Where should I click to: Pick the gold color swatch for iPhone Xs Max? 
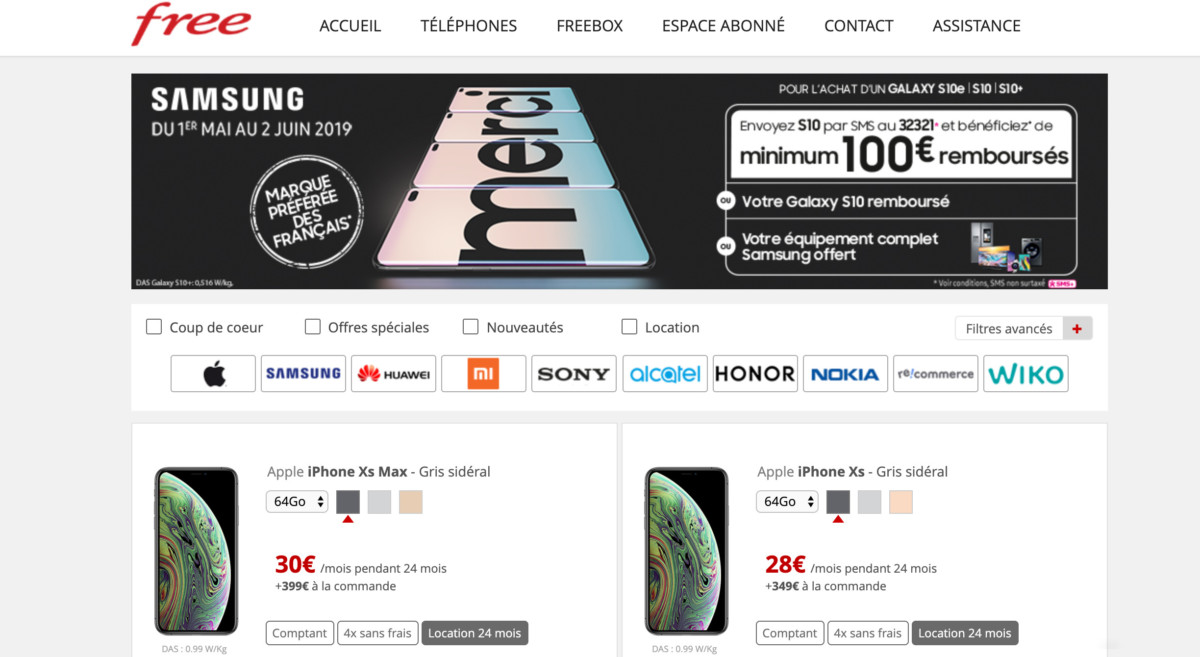[x=411, y=502]
